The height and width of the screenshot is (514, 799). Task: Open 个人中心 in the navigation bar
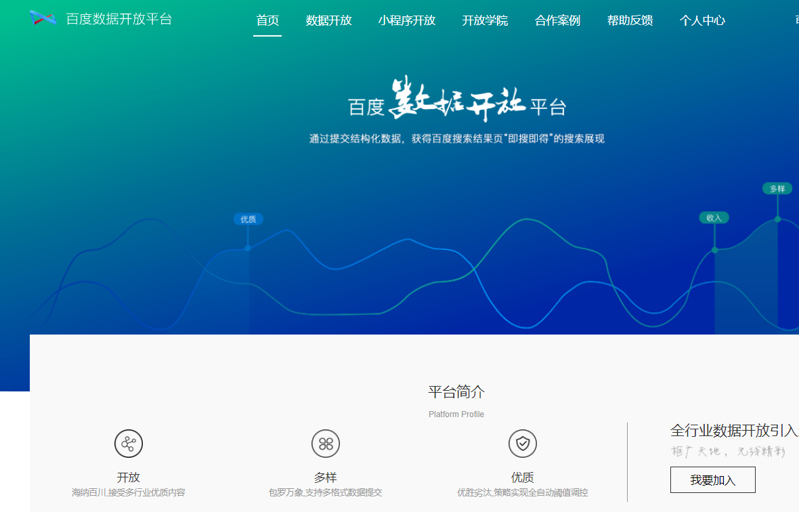coord(702,20)
